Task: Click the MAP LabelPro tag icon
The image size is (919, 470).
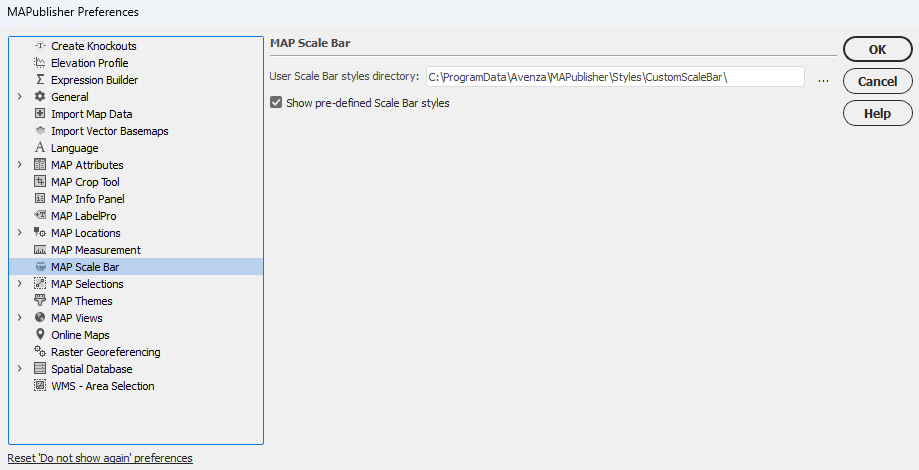Action: pyautogui.click(x=40, y=216)
